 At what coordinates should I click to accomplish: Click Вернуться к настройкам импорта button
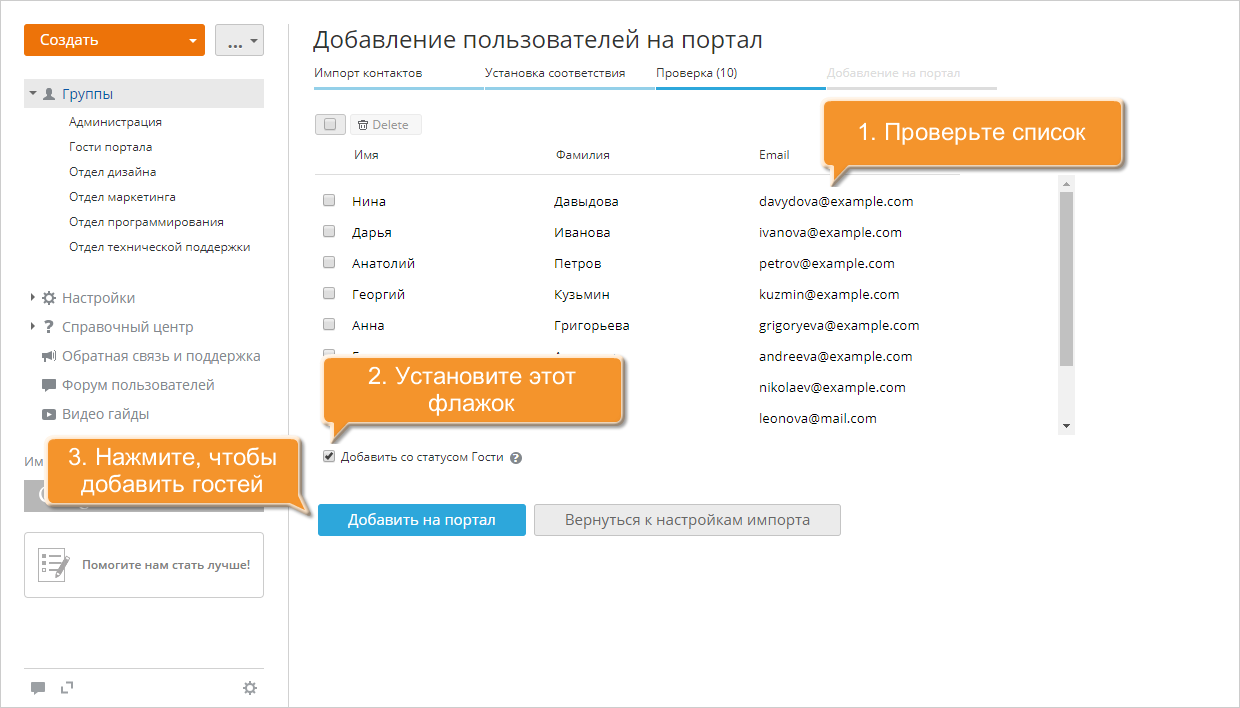687,520
